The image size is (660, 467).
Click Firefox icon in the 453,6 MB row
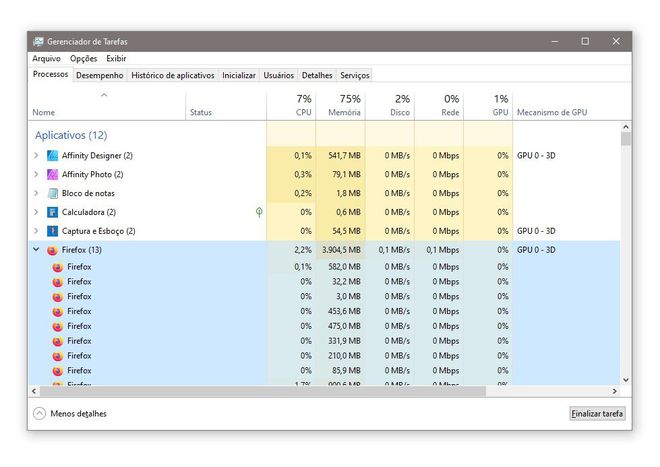[58, 312]
